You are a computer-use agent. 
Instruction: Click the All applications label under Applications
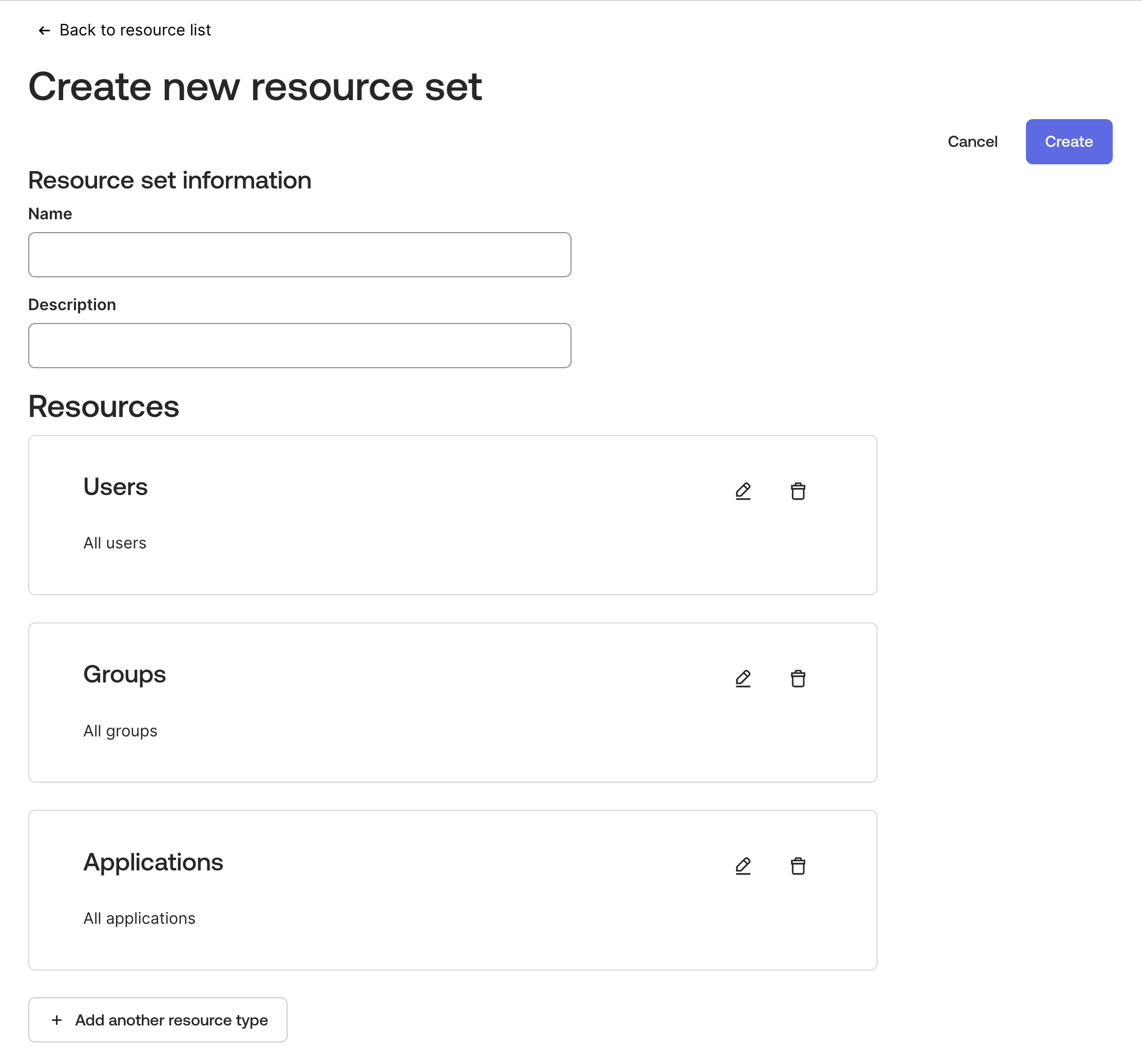[139, 918]
